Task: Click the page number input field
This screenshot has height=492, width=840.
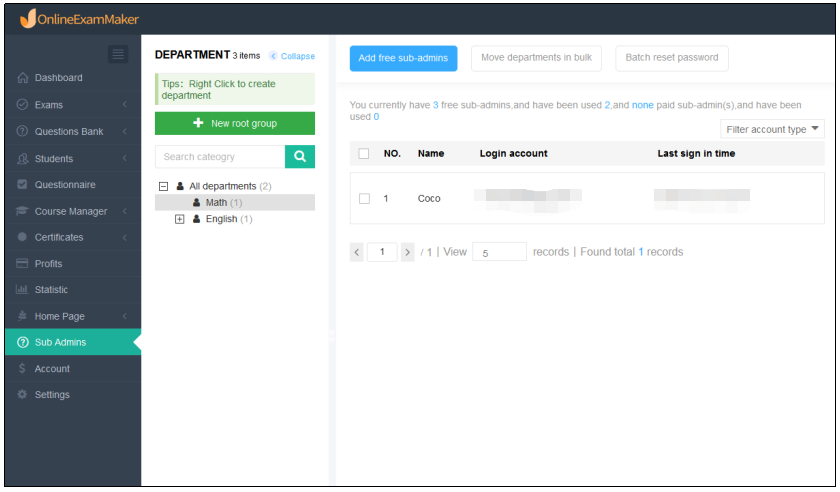Action: pos(382,252)
